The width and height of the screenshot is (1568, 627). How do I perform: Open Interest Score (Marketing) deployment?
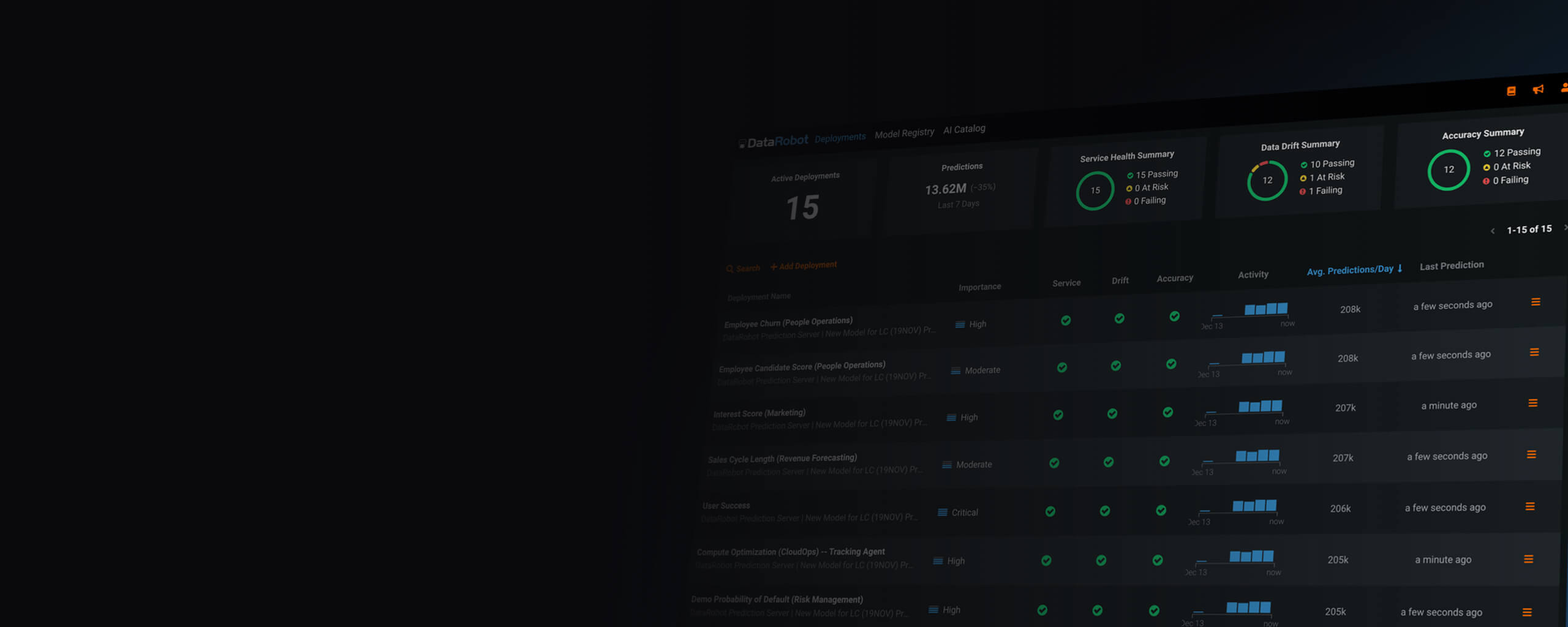759,413
